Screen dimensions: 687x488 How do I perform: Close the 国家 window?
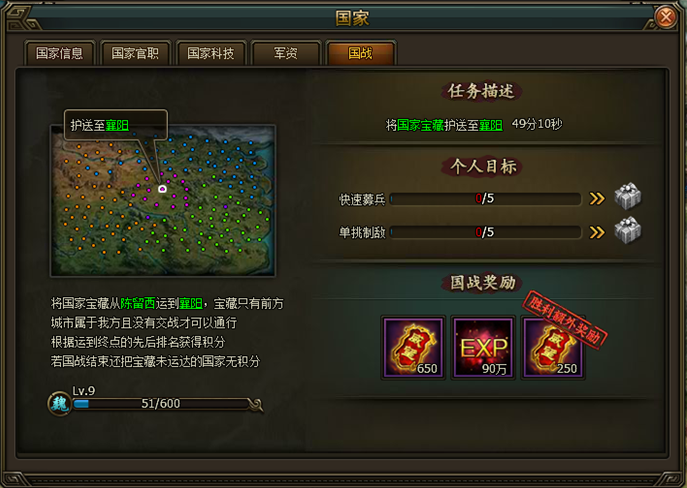(666, 18)
